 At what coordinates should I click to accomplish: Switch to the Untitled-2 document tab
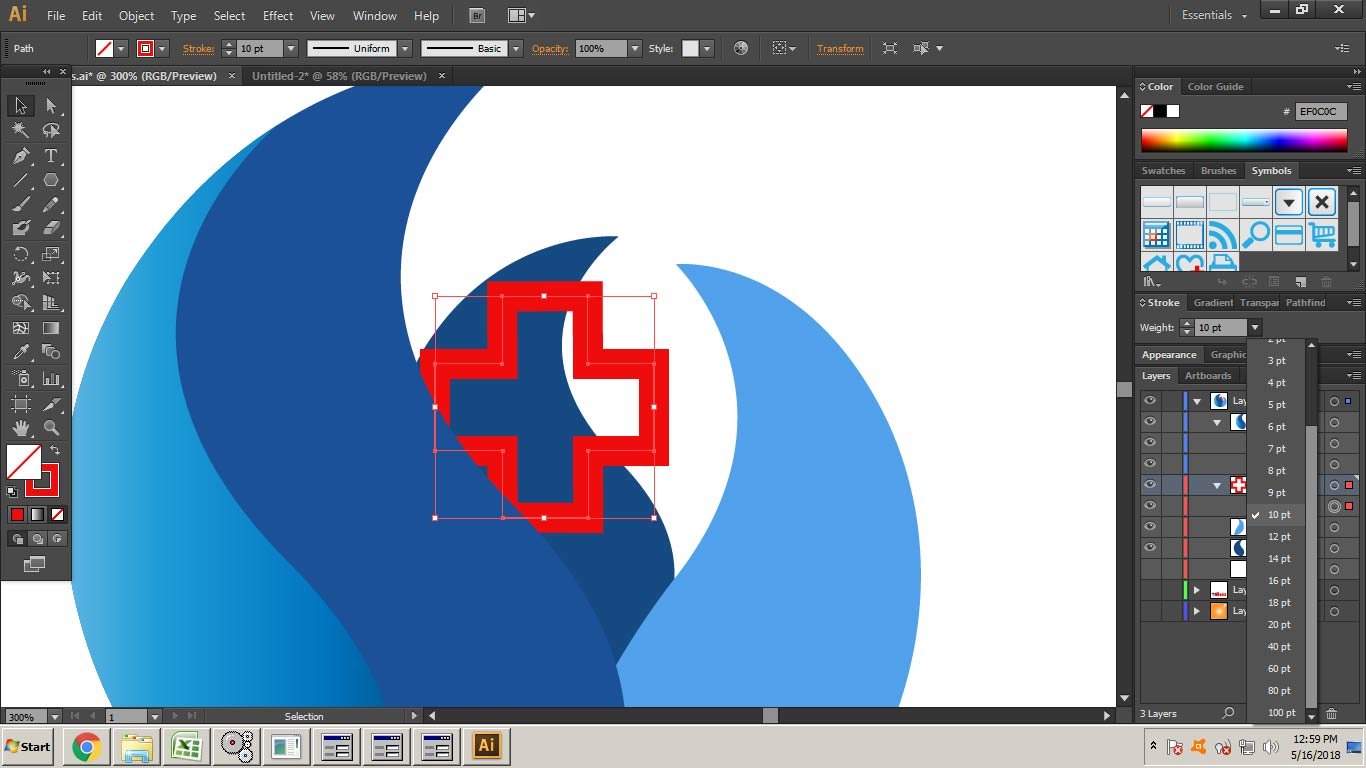pyautogui.click(x=339, y=76)
